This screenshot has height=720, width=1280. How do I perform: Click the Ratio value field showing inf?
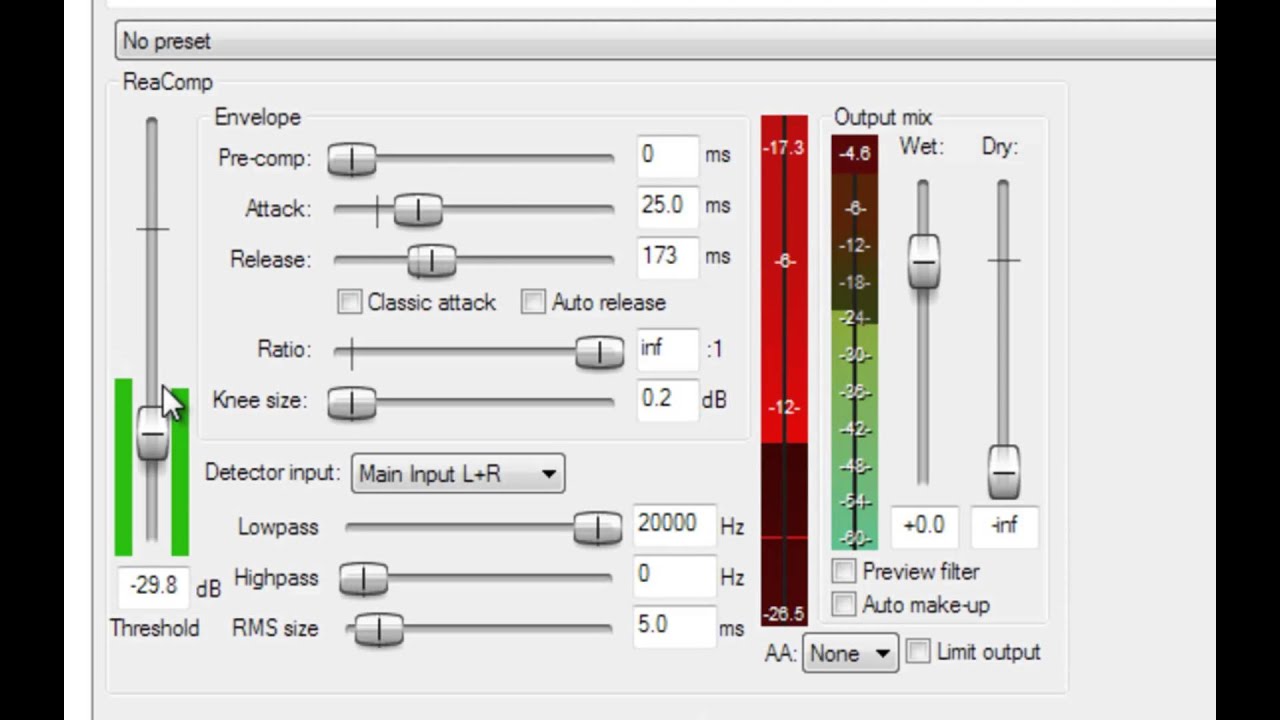[x=668, y=349]
